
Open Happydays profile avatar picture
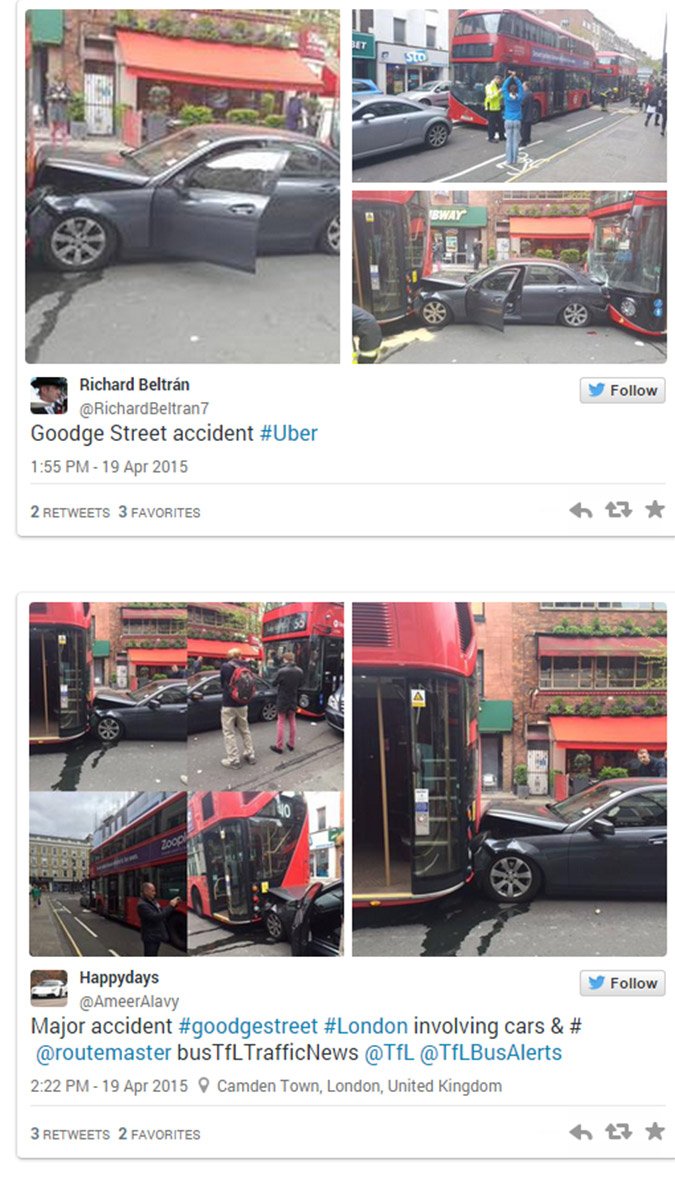49,988
